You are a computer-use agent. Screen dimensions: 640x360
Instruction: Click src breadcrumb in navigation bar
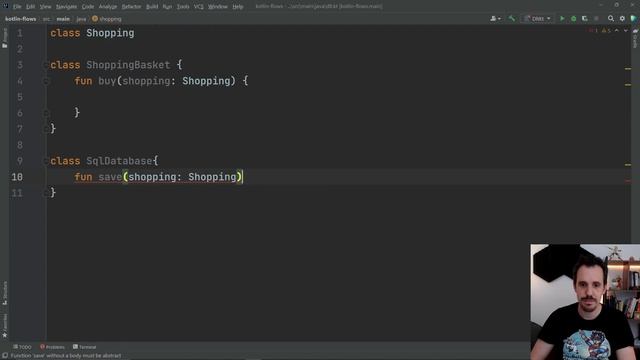click(x=46, y=19)
